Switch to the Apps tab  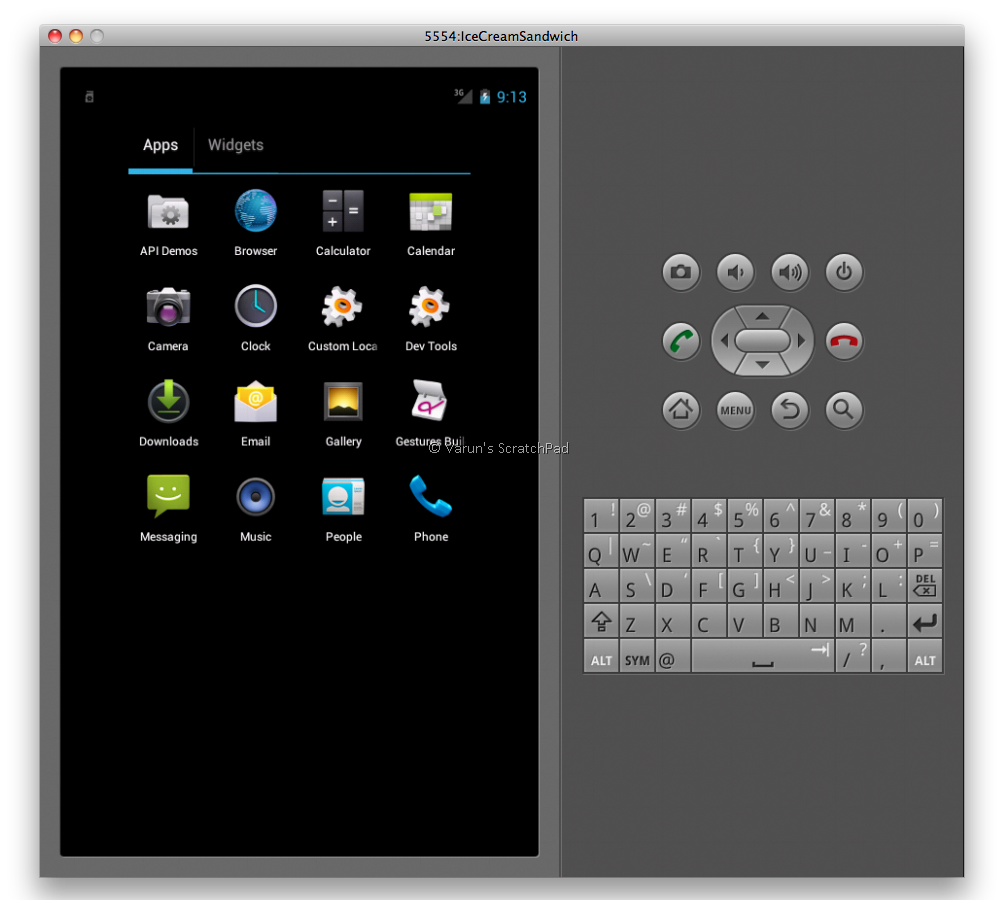(160, 145)
